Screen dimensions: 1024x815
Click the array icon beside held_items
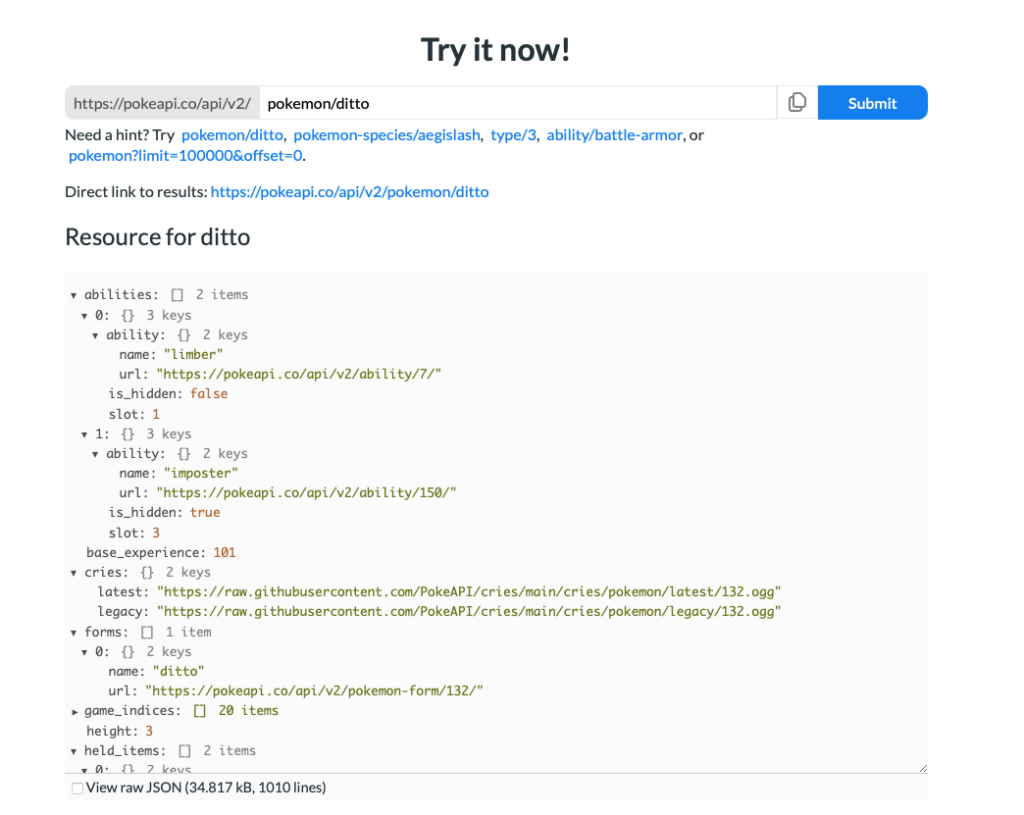point(185,751)
